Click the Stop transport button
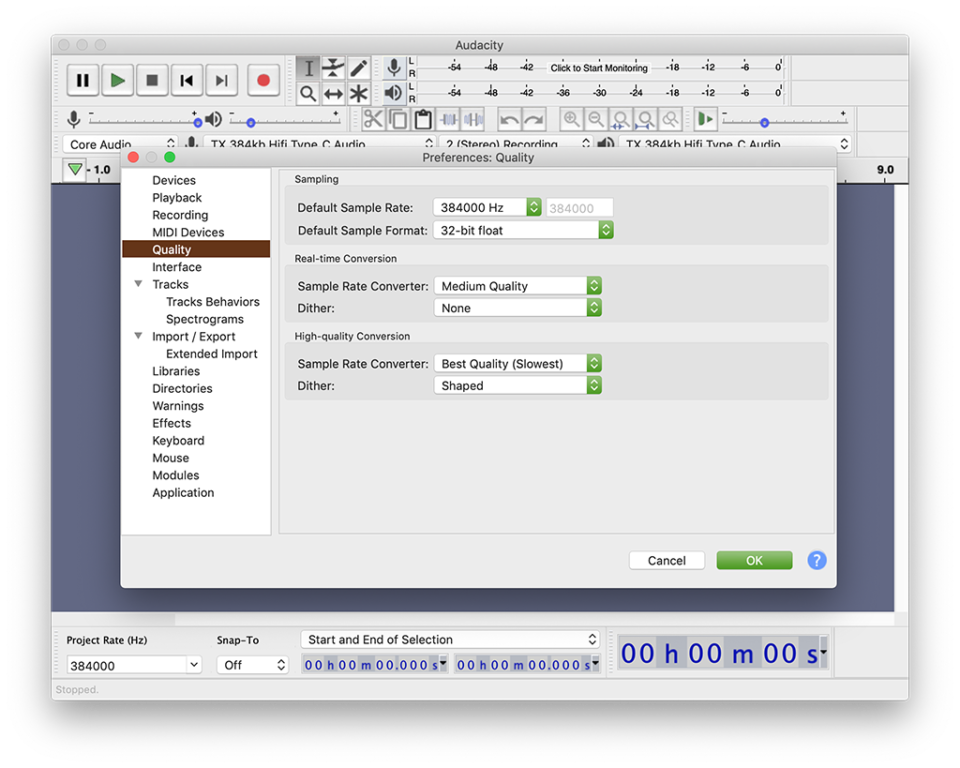Image resolution: width=960 pixels, height=768 pixels. [x=152, y=80]
